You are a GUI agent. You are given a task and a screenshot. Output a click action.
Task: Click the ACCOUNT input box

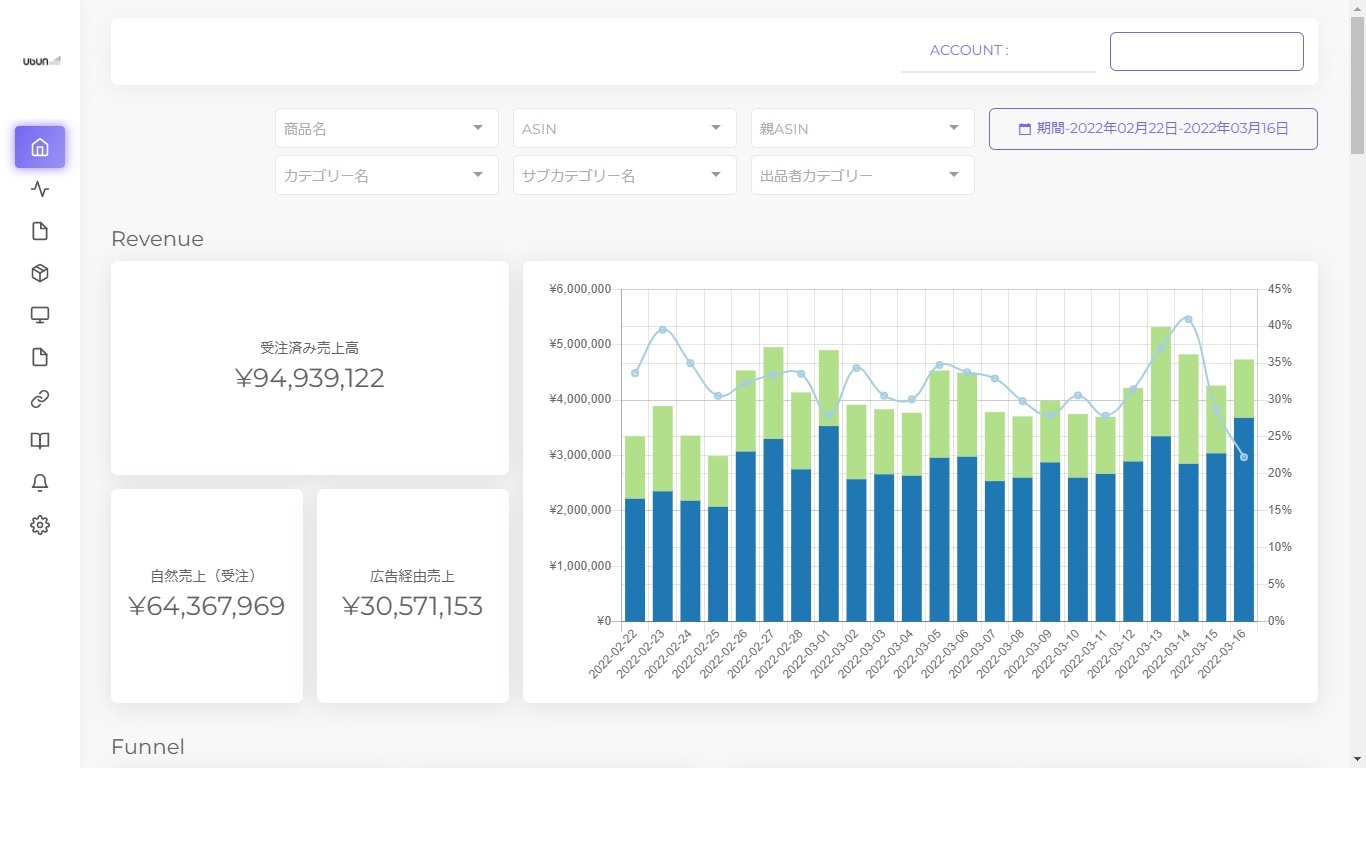pyautogui.click(x=1207, y=51)
